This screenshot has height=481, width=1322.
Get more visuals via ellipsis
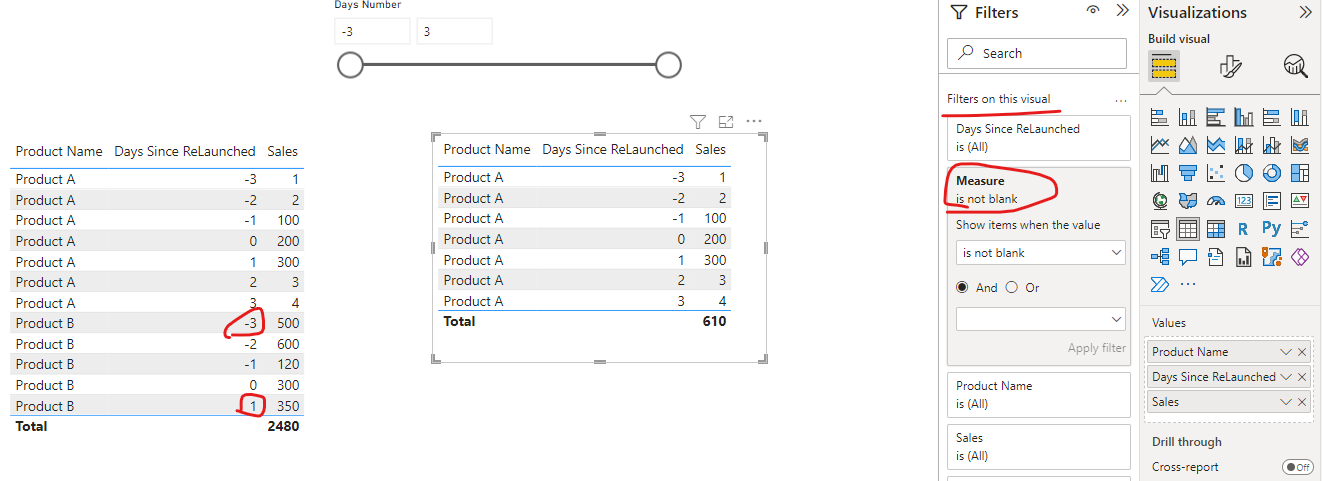(1189, 285)
